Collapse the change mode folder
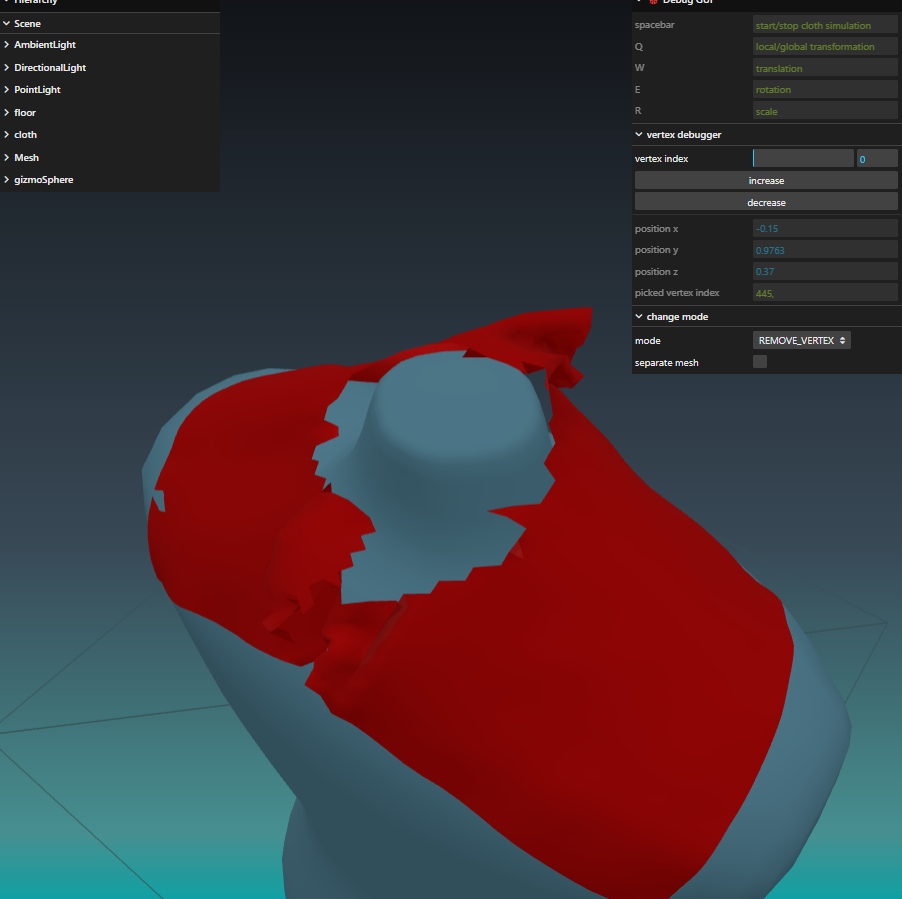The height and width of the screenshot is (899, 902). pyautogui.click(x=639, y=317)
